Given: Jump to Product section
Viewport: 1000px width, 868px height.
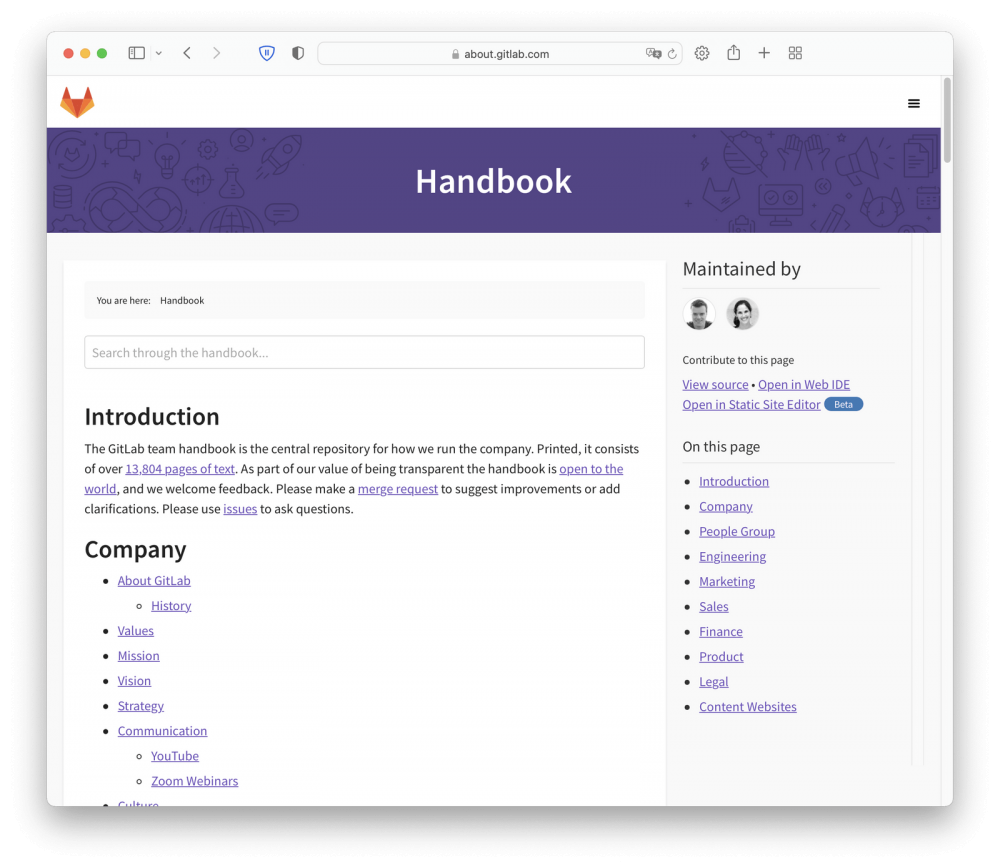Looking at the screenshot, I should tap(721, 656).
